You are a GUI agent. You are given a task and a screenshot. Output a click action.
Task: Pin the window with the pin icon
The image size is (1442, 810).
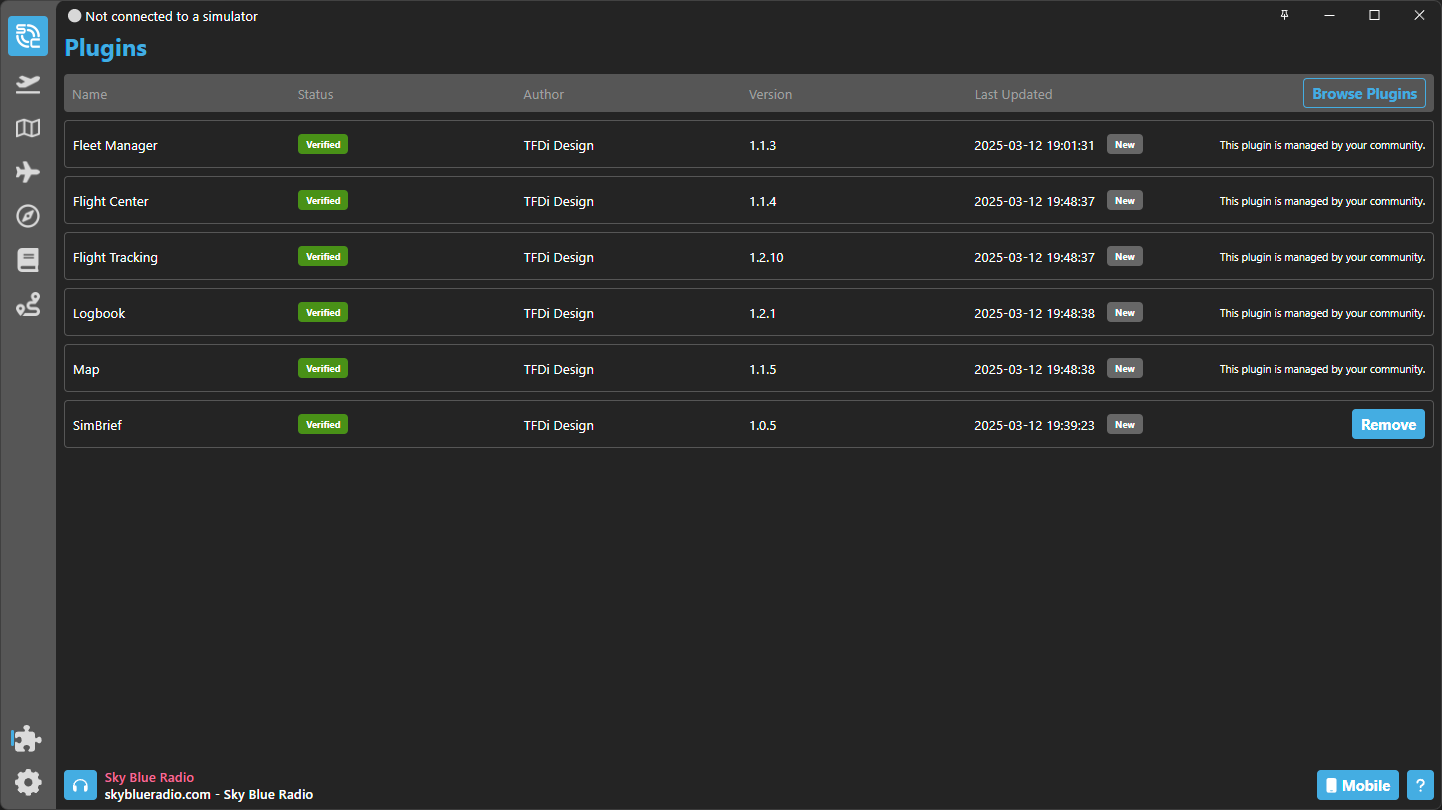click(1285, 15)
